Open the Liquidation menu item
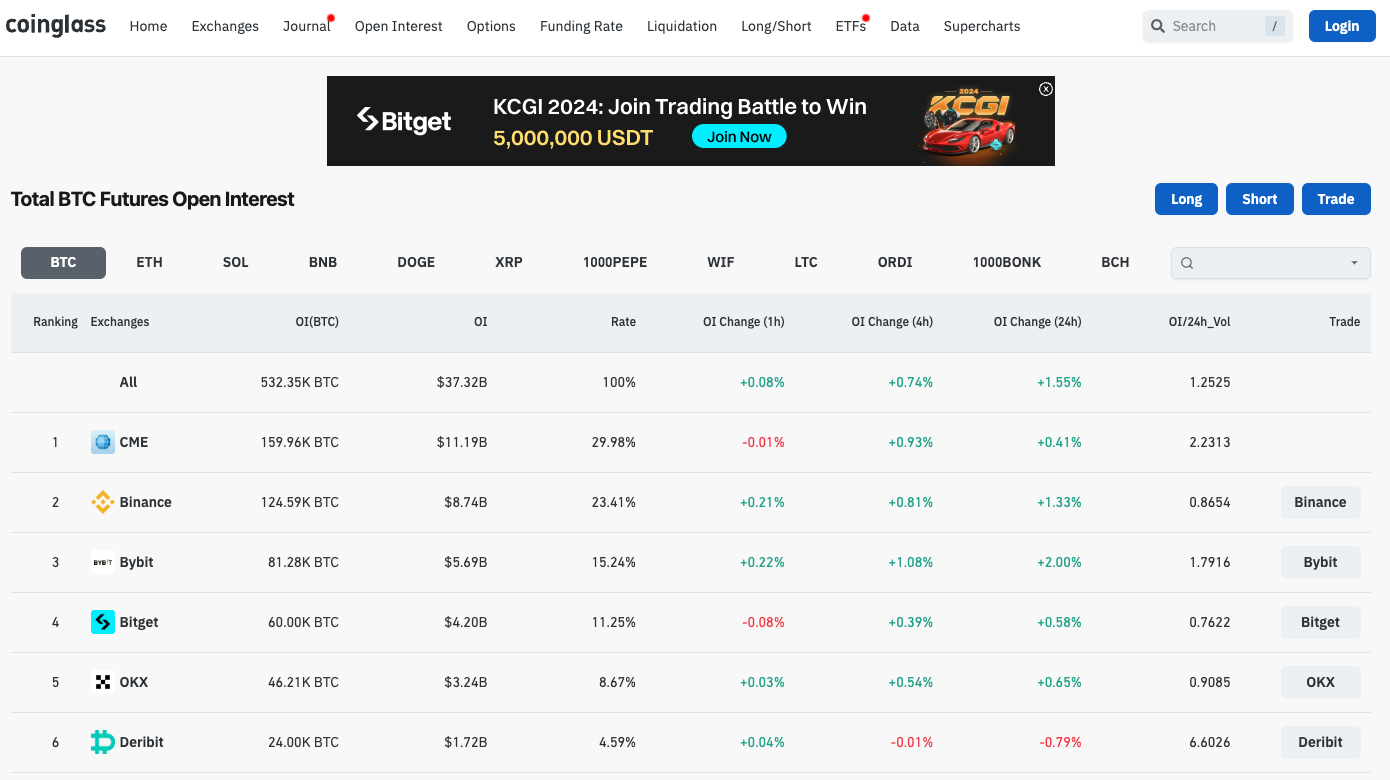1390x780 pixels. (682, 26)
